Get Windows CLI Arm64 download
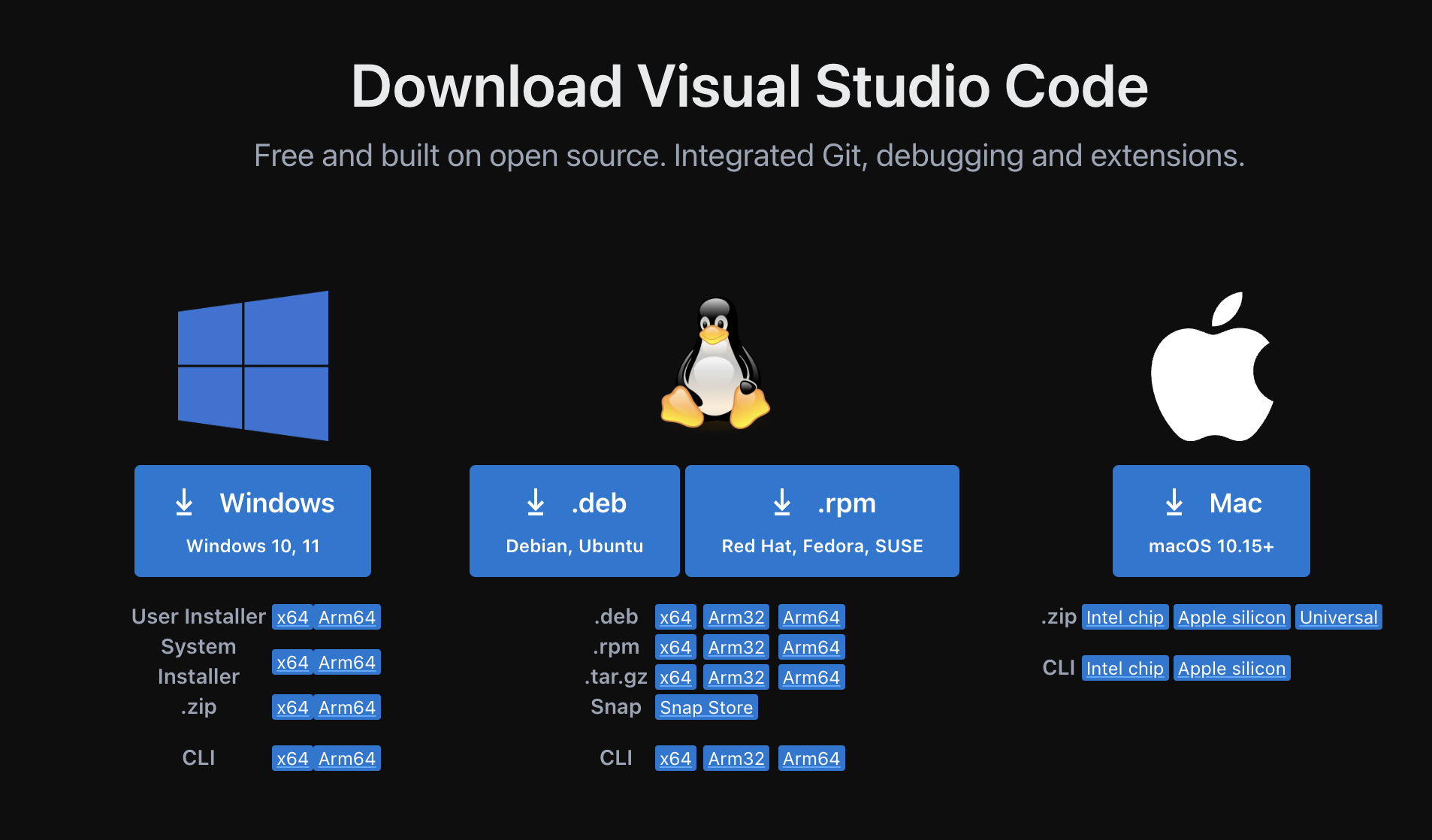1432x840 pixels. pyautogui.click(x=346, y=759)
